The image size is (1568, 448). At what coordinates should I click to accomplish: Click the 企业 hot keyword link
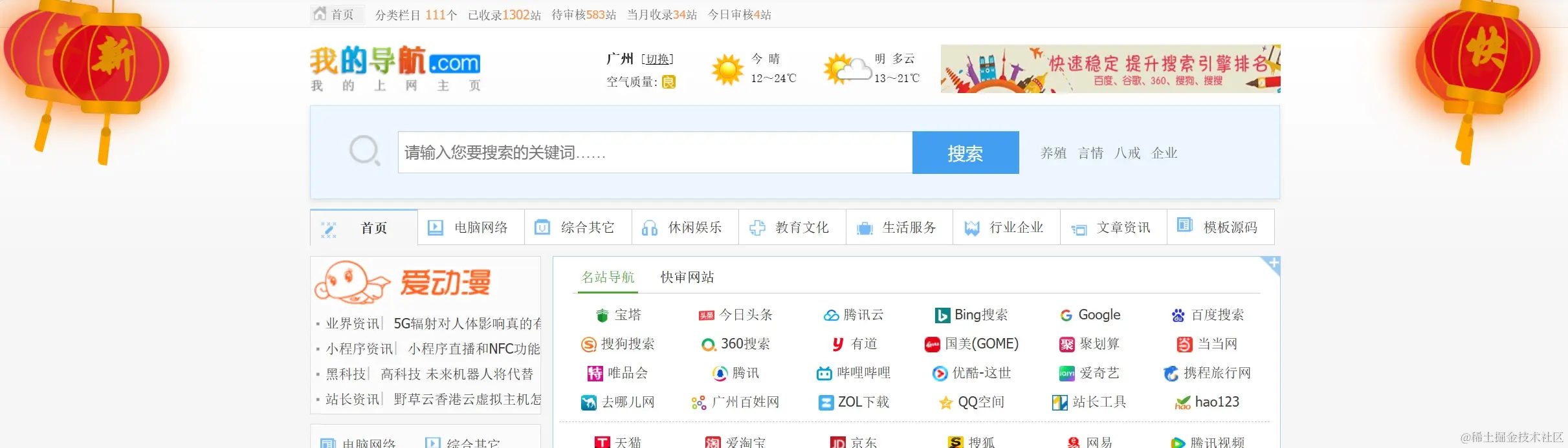click(x=1164, y=153)
